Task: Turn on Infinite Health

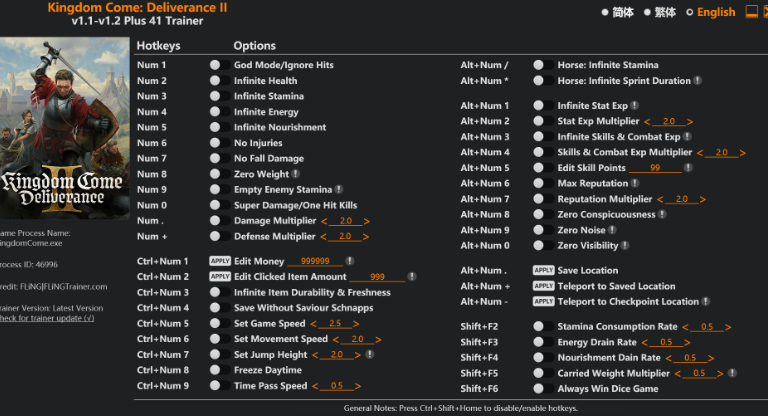Action: tap(215, 81)
